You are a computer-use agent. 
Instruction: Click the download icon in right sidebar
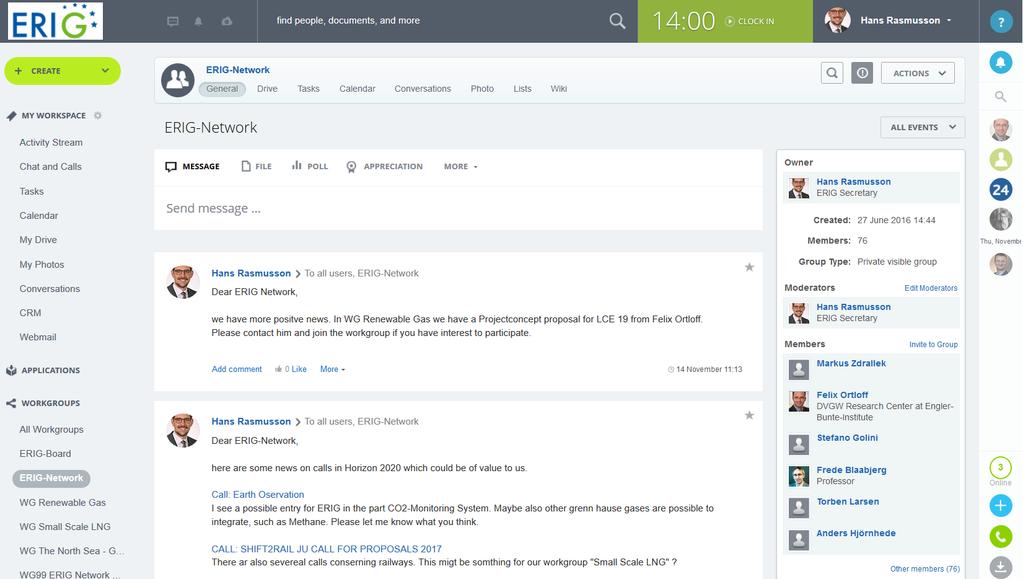1001,567
